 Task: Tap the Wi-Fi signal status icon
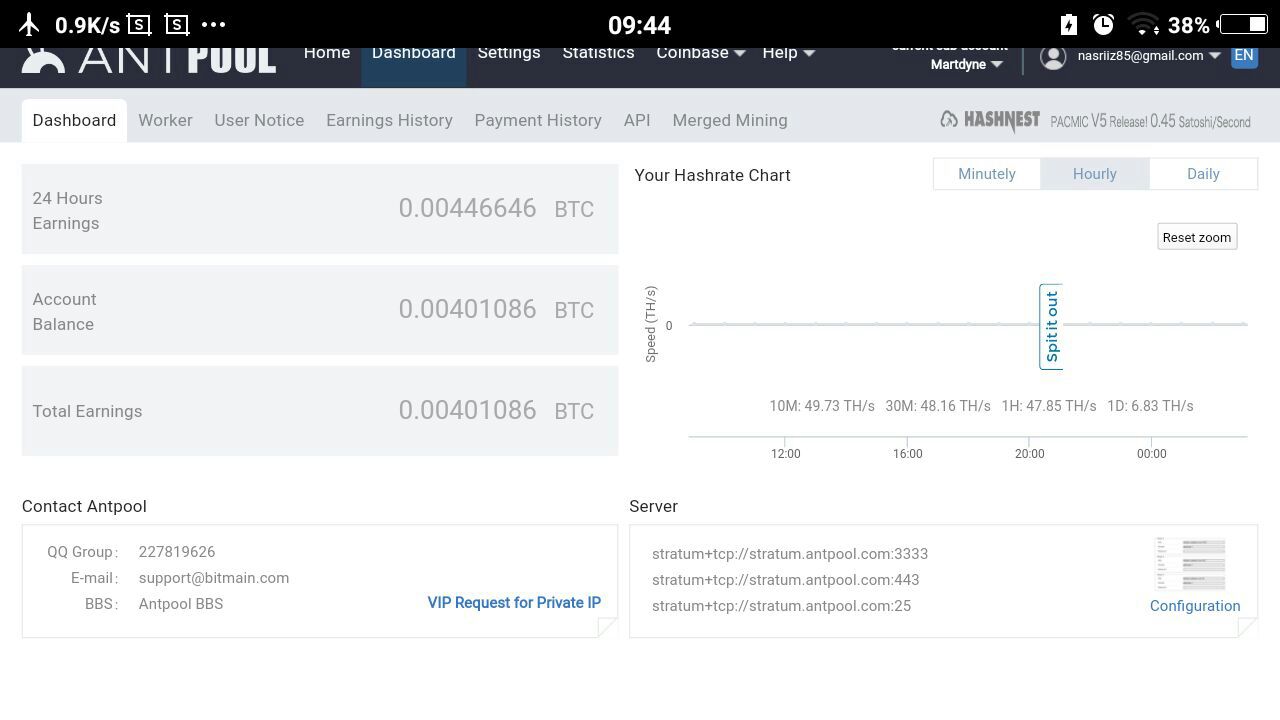(1143, 24)
